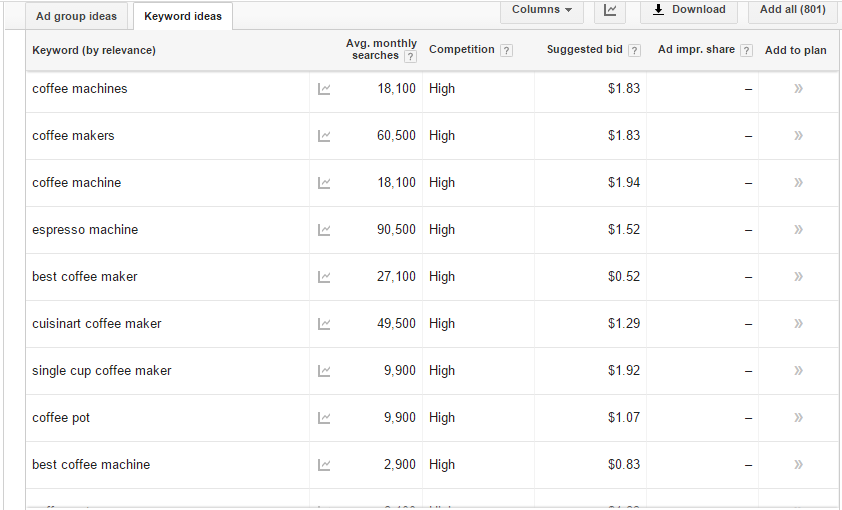Click the $0.52 suggested bid
This screenshot has height=510, width=842.
(x=624, y=276)
